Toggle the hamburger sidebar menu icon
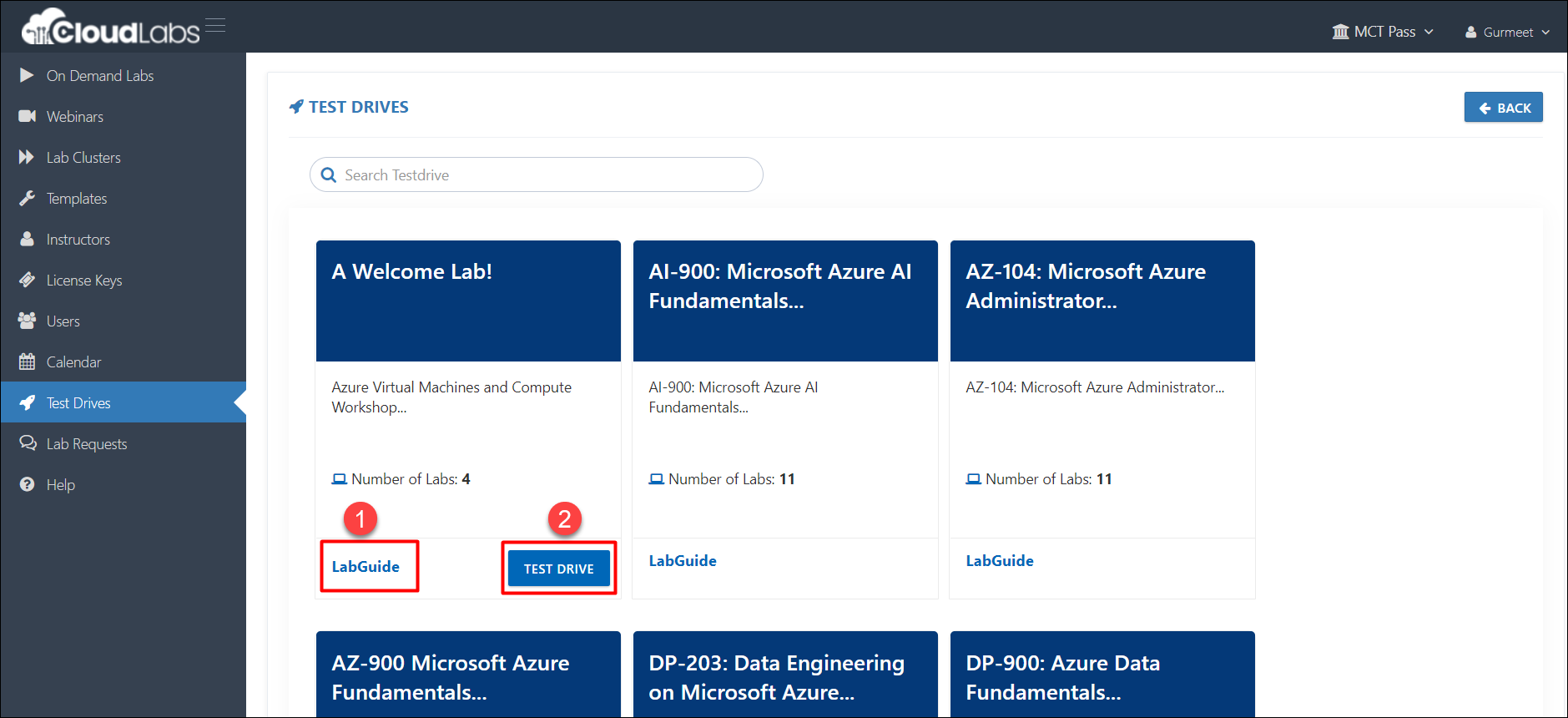The height and width of the screenshot is (718, 1568). point(215,25)
